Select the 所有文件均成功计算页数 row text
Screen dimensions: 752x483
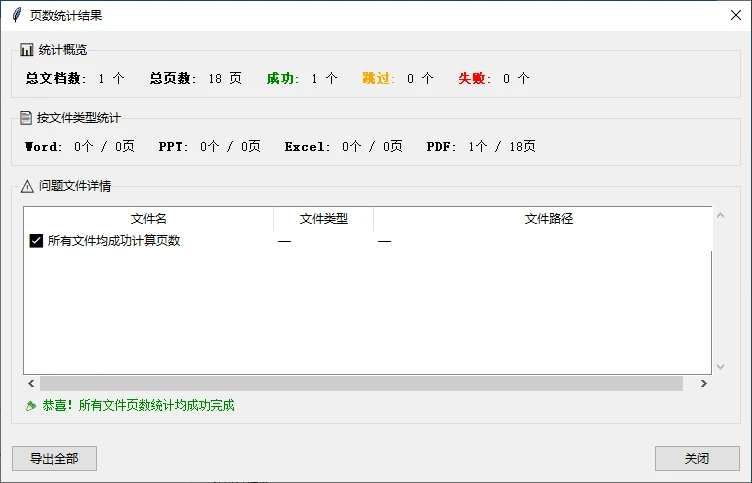point(114,241)
